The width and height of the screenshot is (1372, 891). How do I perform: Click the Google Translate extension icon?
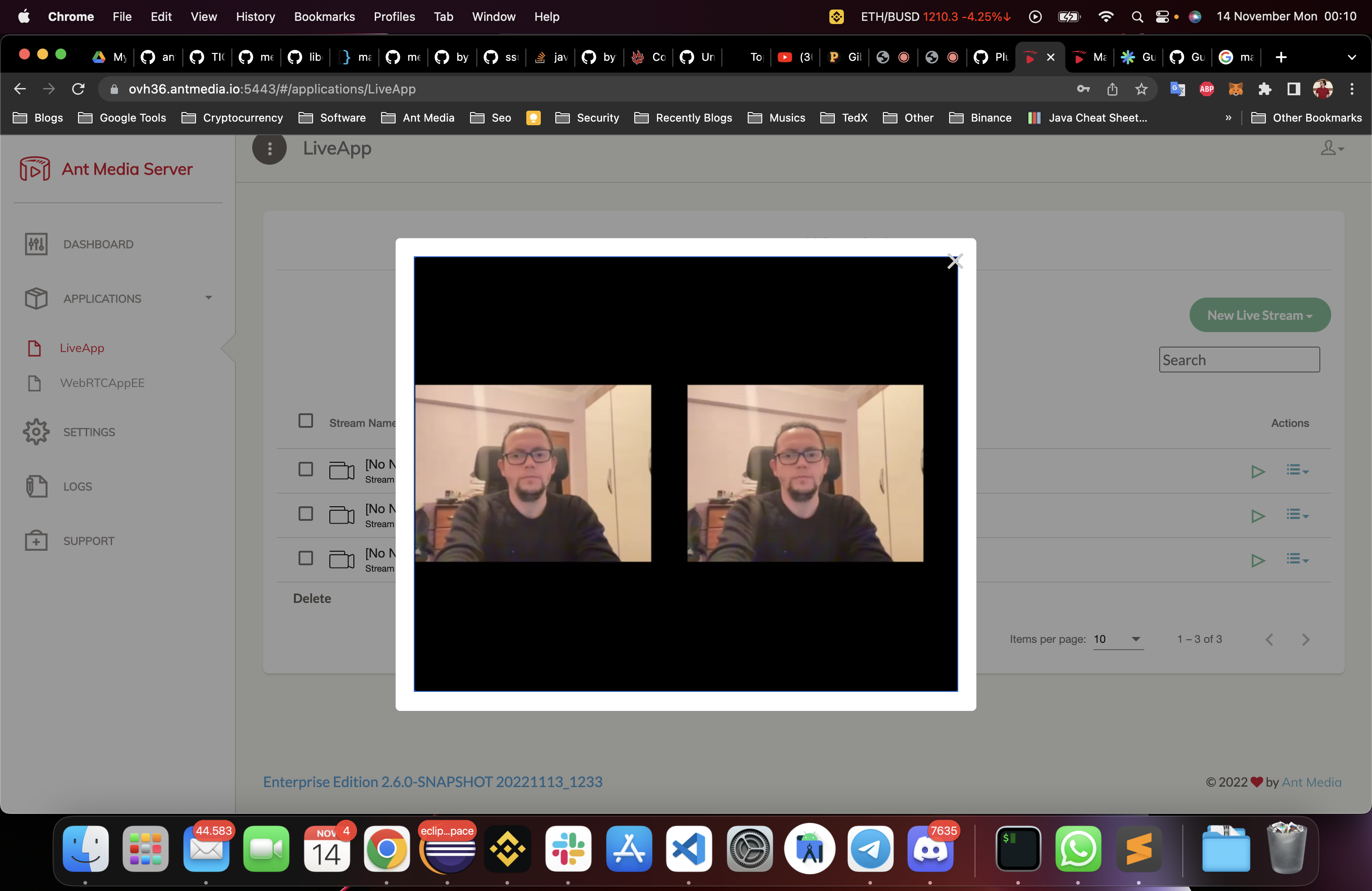pyautogui.click(x=1177, y=89)
